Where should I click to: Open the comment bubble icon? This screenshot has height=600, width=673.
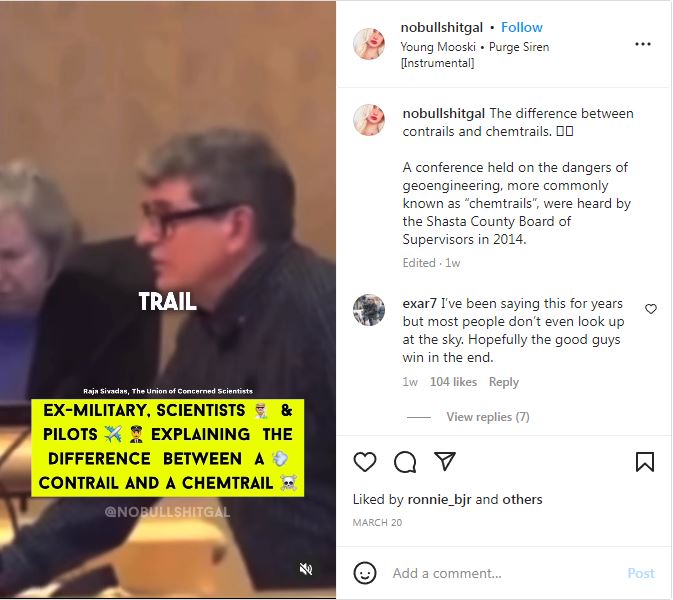pos(405,462)
